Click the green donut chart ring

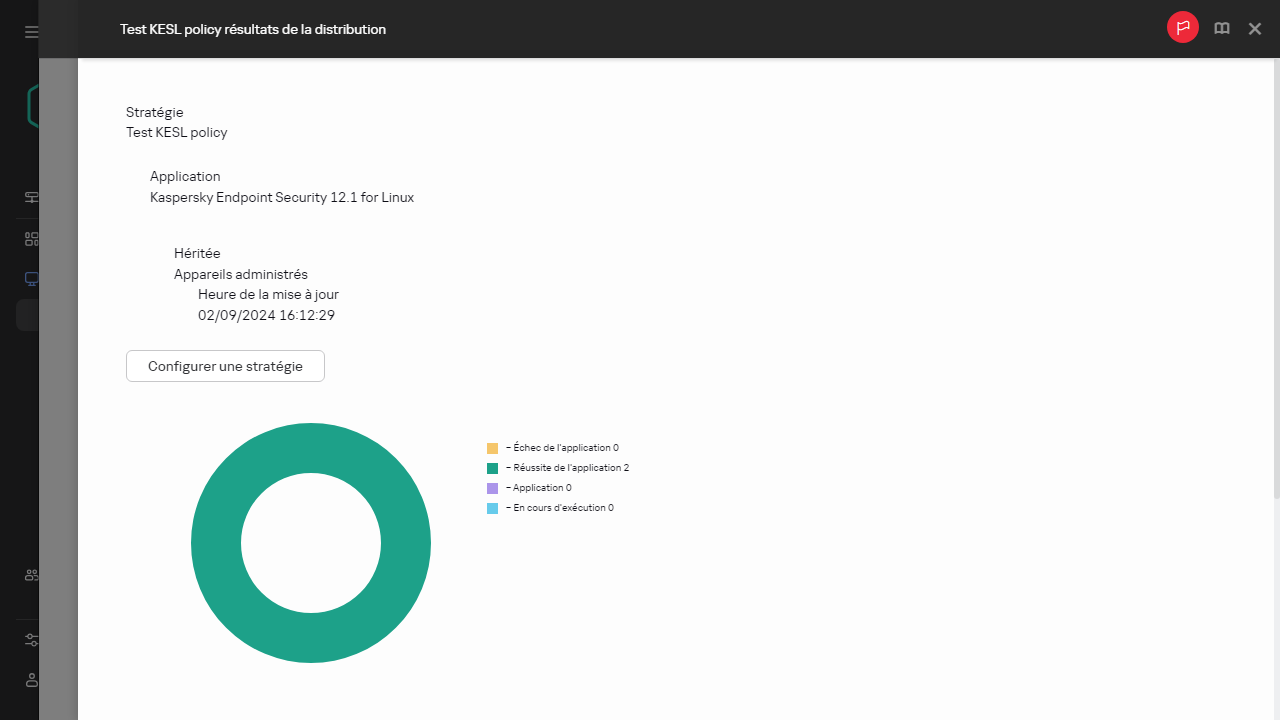[x=215, y=543]
